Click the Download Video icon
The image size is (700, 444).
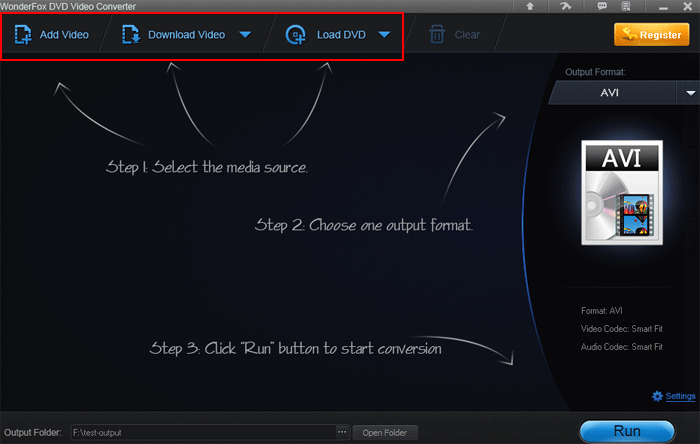pos(131,34)
